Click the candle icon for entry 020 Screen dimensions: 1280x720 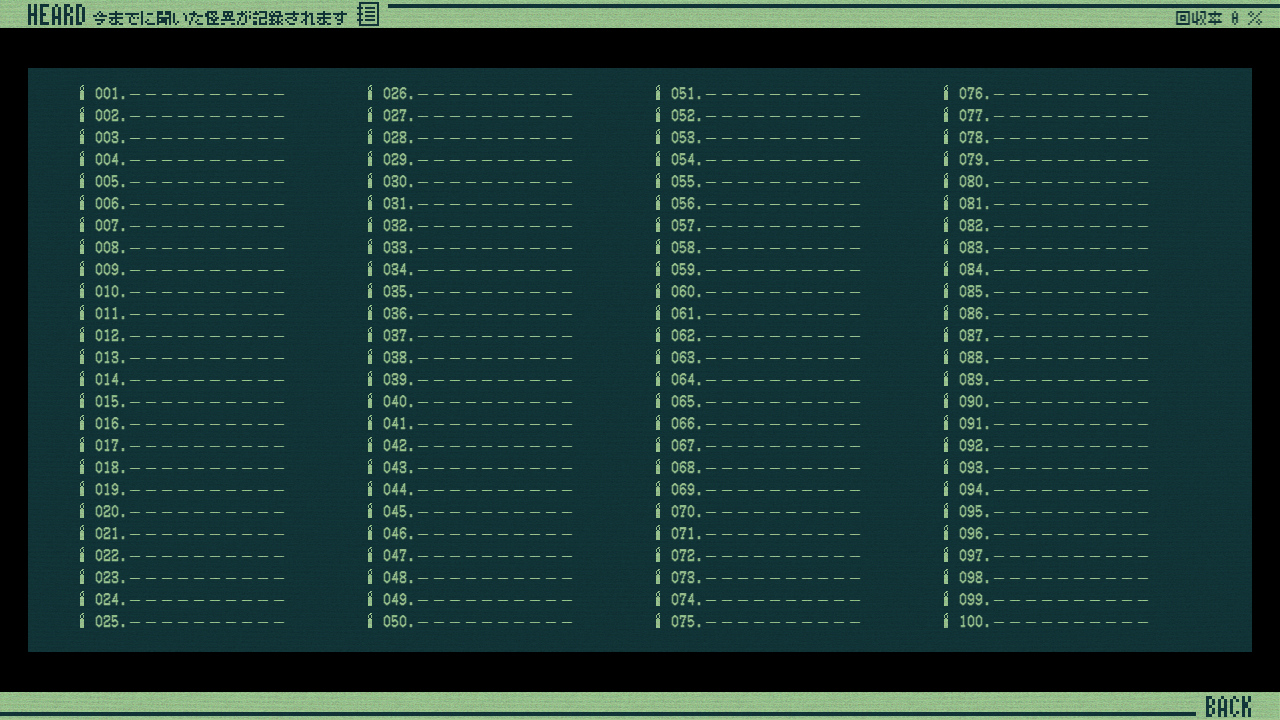[x=82, y=512]
